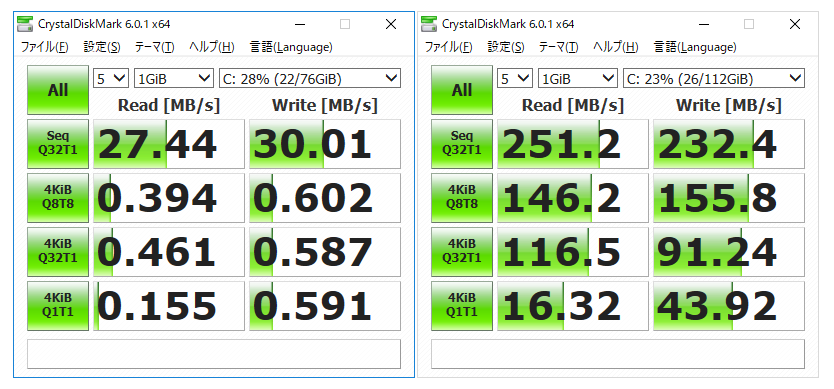Click the Seq write result 232.4
Image resolution: width=834 pixels, height=389 pixels.
point(729,144)
